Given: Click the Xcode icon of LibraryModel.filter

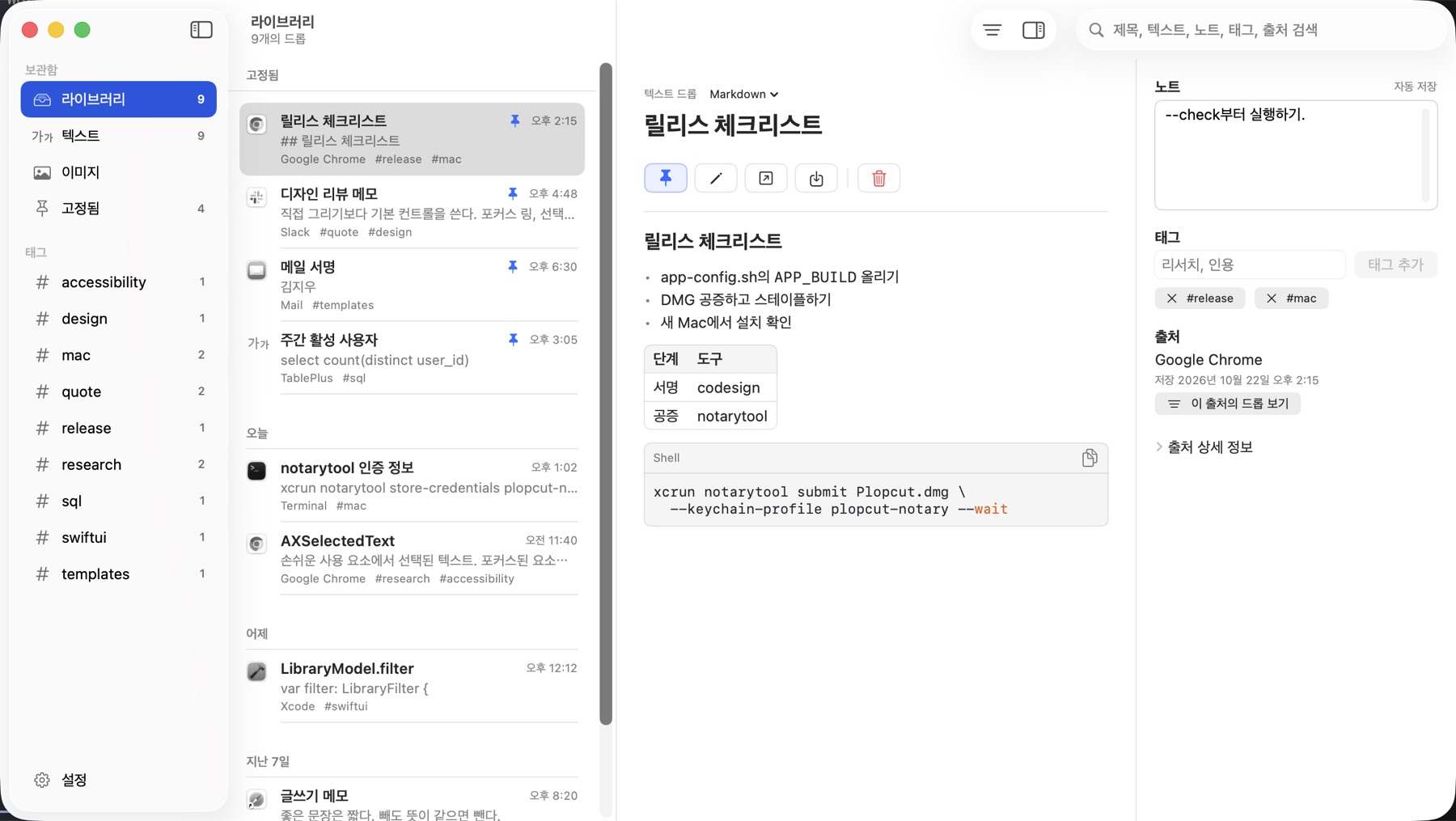Looking at the screenshot, I should (256, 671).
